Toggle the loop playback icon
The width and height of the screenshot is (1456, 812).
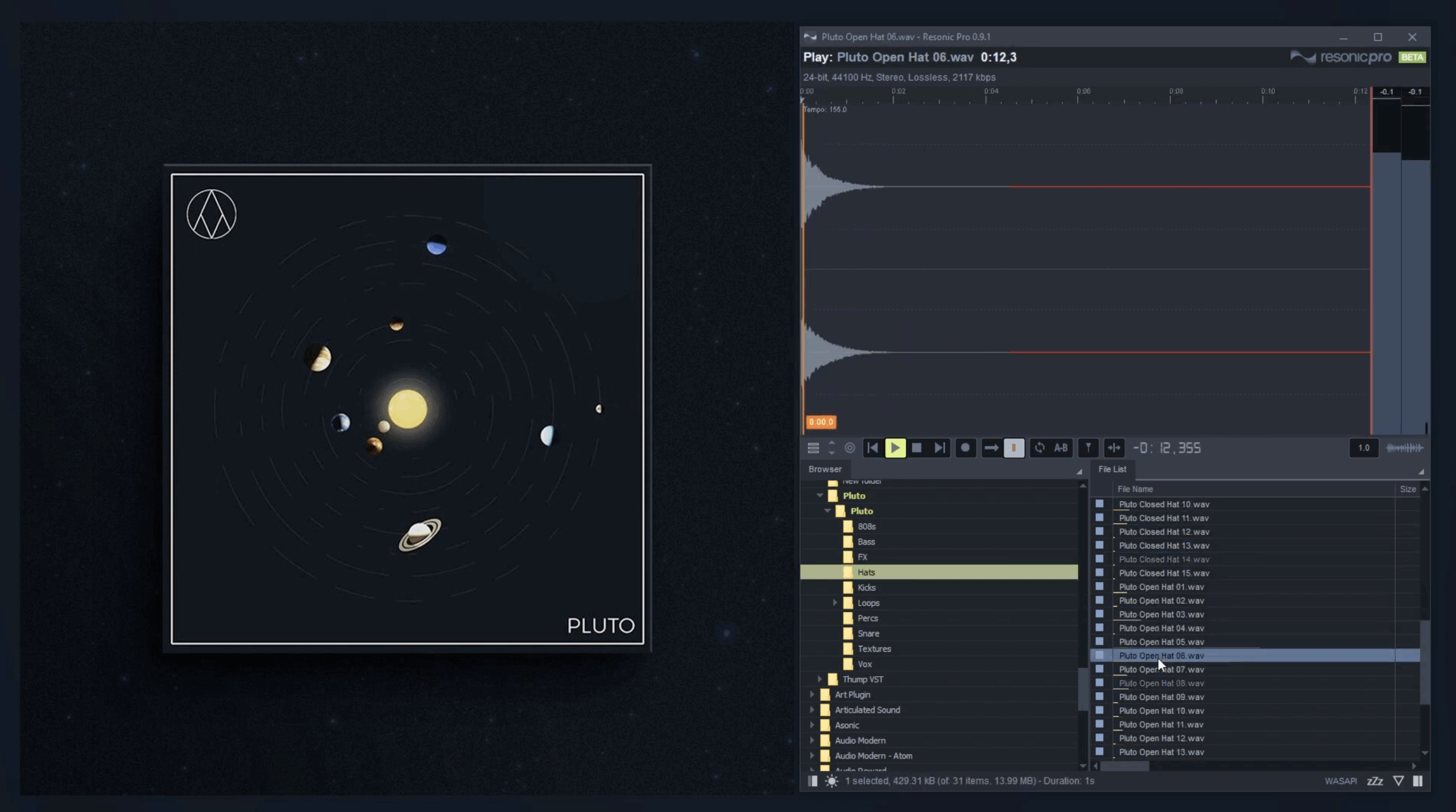(x=1039, y=448)
